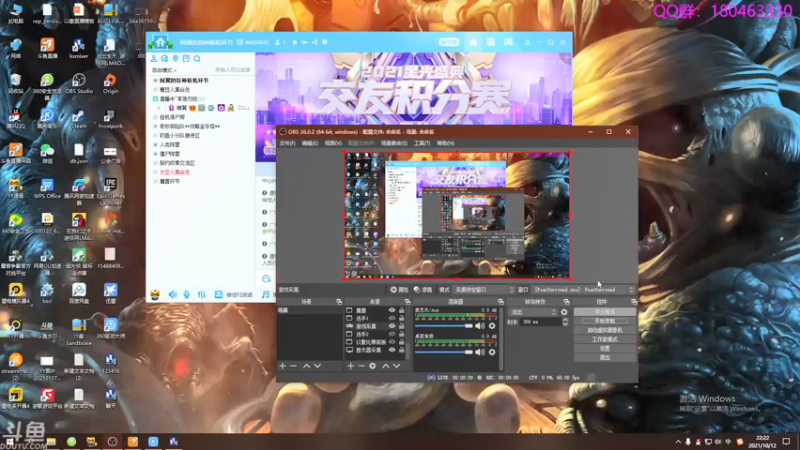Remove selected scene with minus icon
Screen dimensions: 800x450
(293, 366)
